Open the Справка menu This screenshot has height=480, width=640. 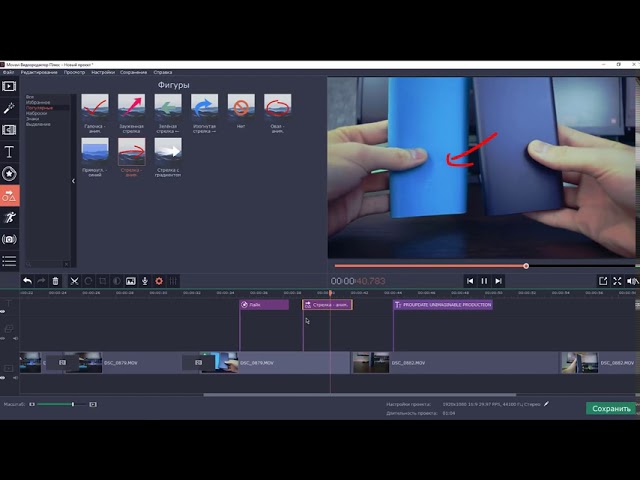click(162, 72)
